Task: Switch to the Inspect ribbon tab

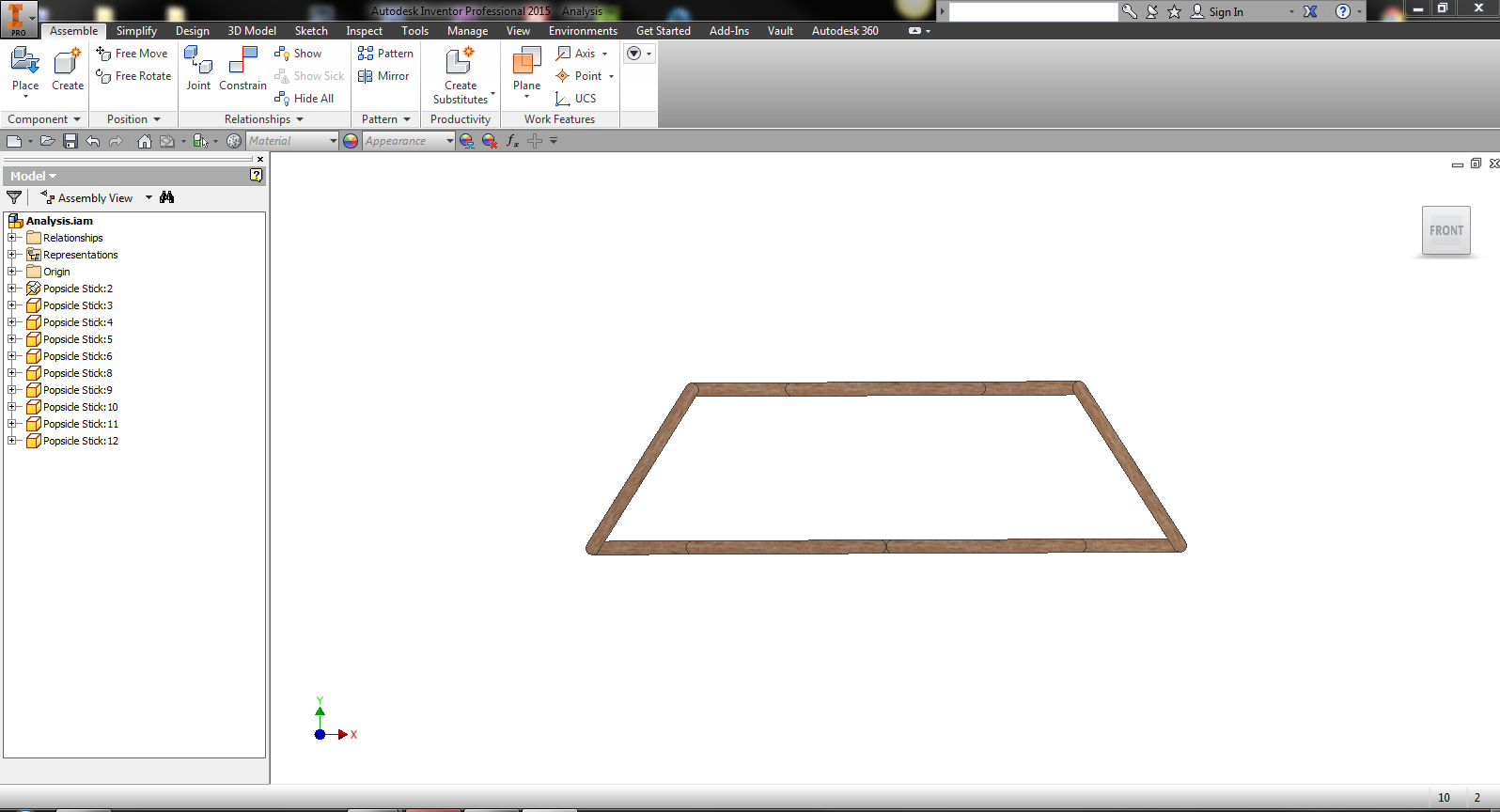Action: [x=364, y=31]
